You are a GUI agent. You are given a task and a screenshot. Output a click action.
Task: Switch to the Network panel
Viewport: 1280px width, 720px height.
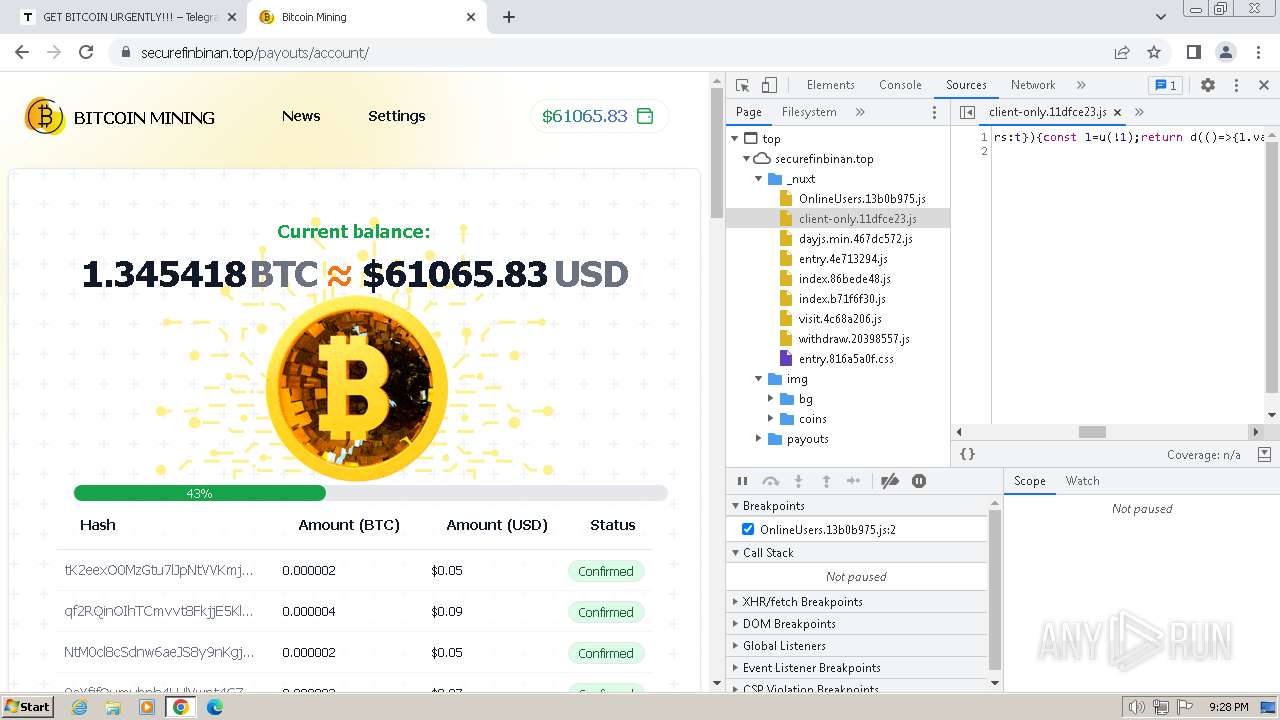(x=1033, y=85)
